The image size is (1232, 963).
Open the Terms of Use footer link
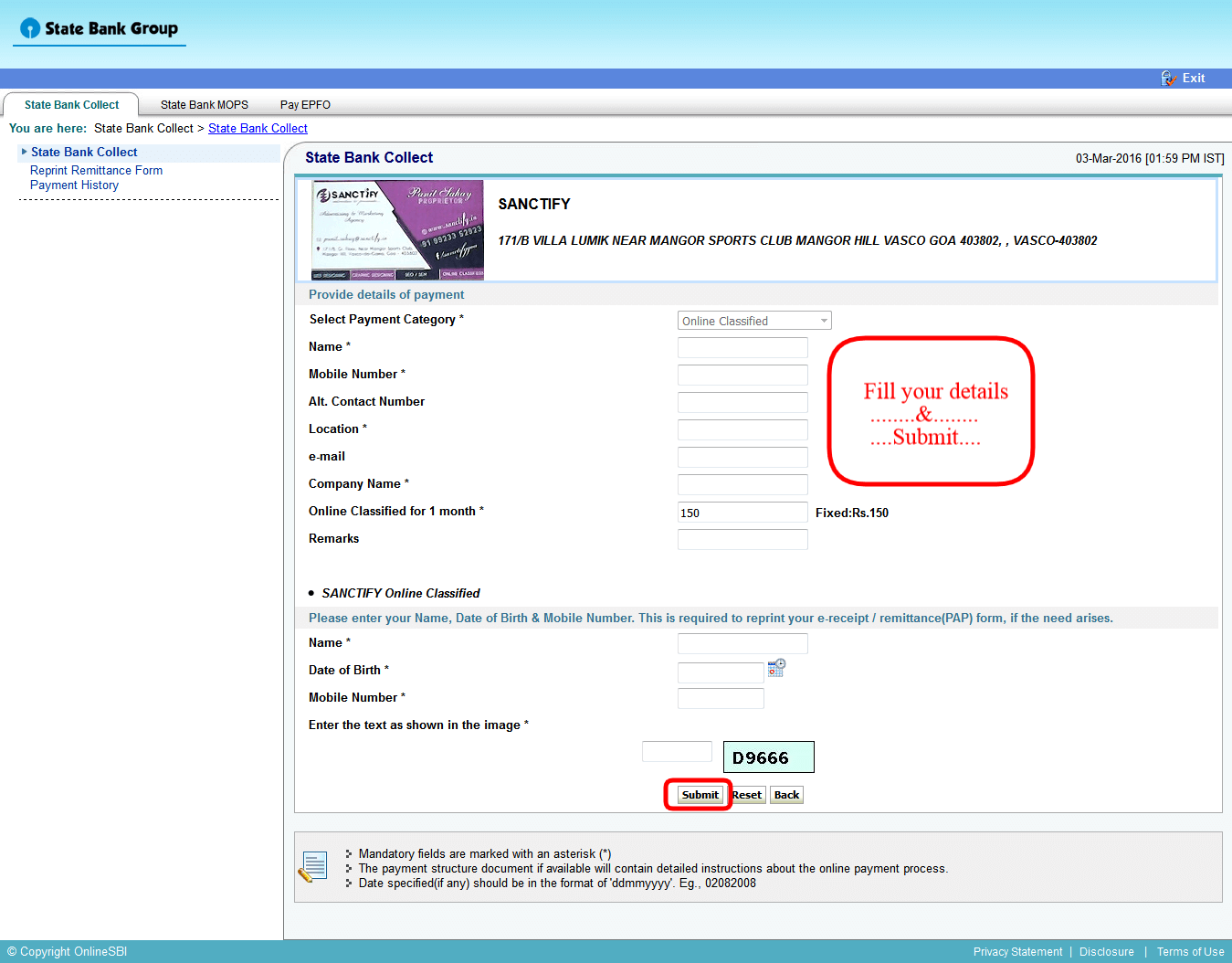1190,952
